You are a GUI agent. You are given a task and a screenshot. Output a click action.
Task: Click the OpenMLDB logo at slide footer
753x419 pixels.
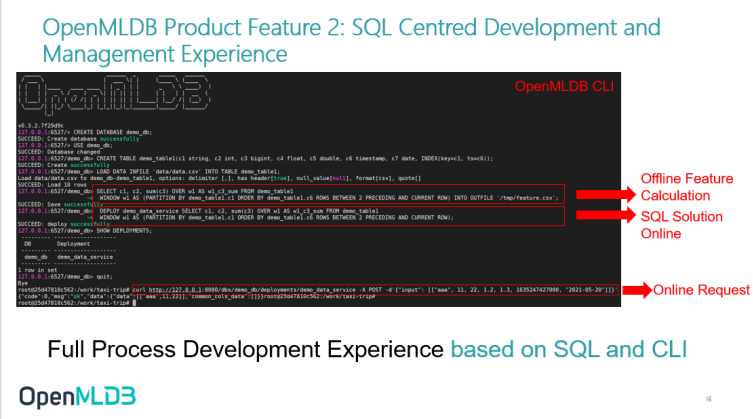pyautogui.click(x=78, y=397)
